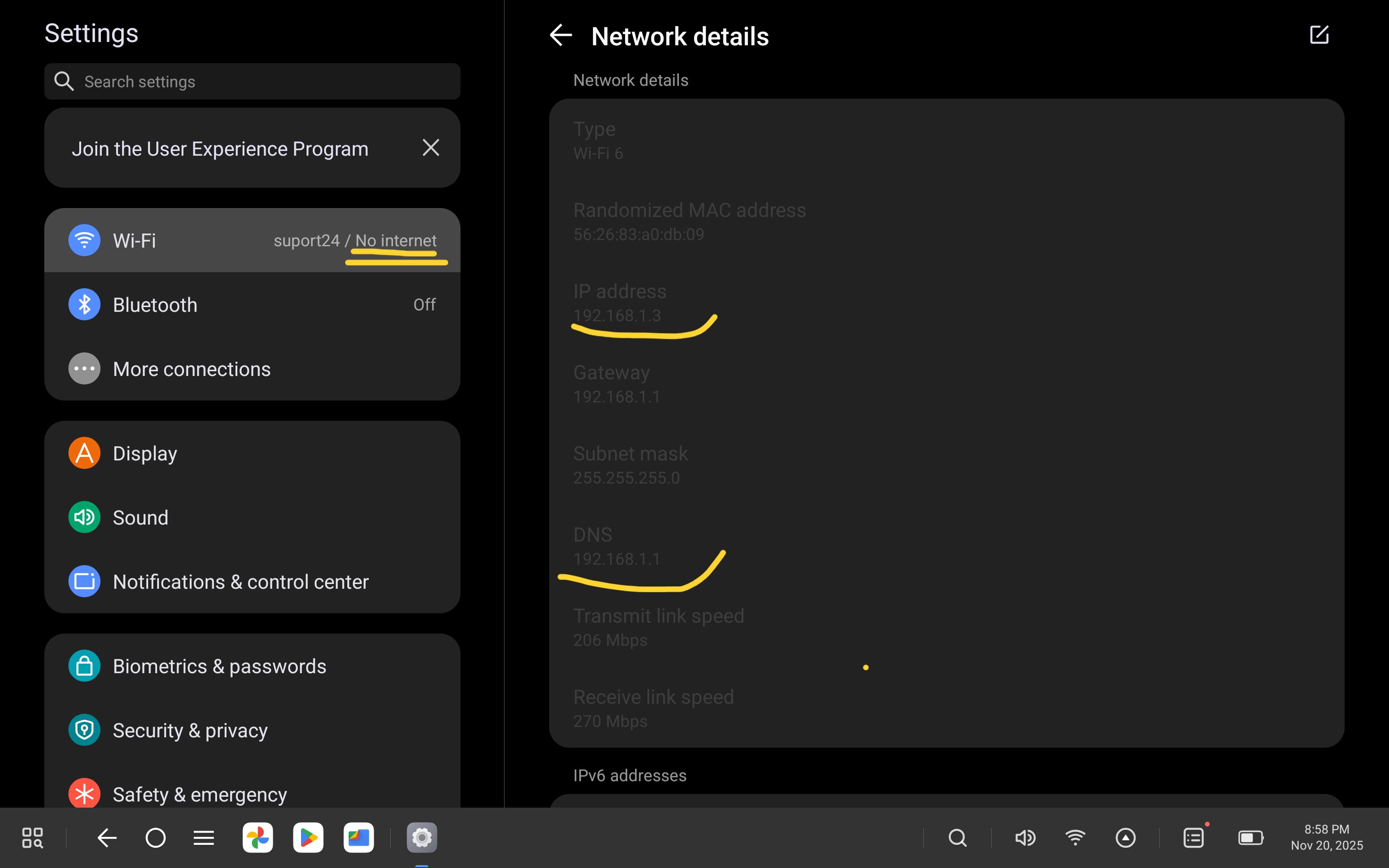Click the taskbar Wi-Fi status icon
This screenshot has width=1389, height=868.
1075,837
